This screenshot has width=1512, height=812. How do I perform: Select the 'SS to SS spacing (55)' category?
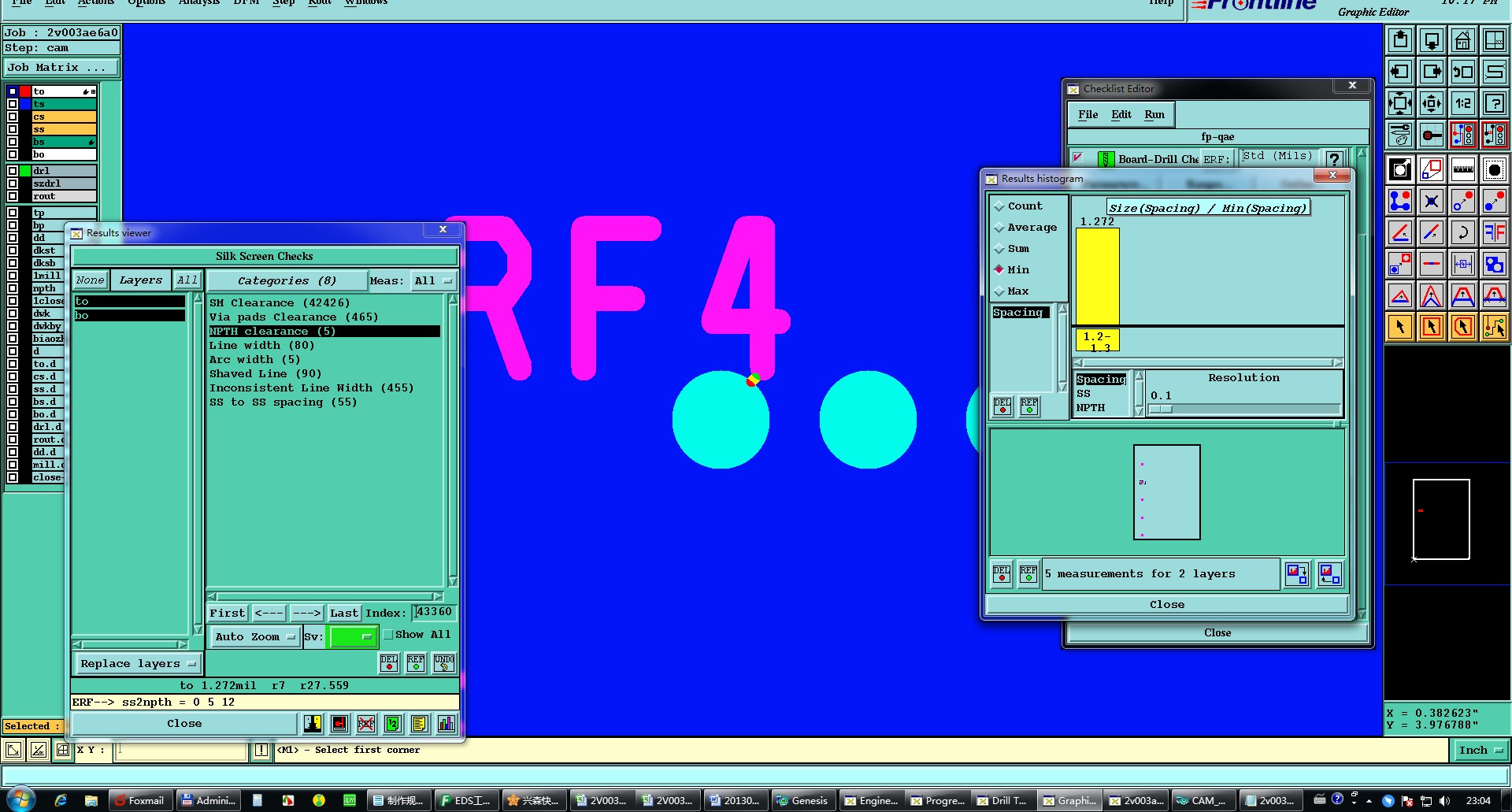point(283,402)
